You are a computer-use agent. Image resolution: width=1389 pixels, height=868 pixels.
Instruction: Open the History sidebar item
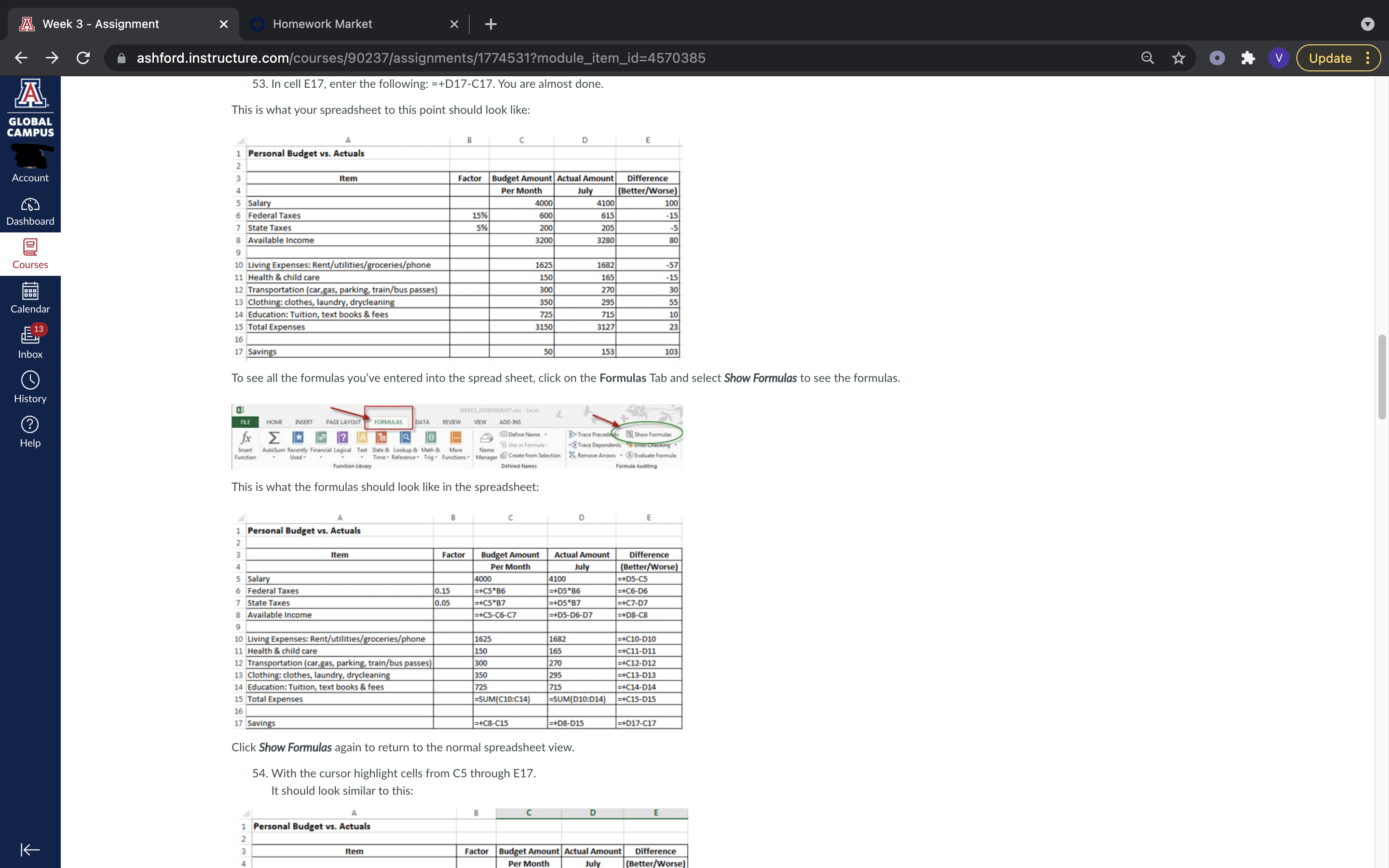tap(30, 387)
